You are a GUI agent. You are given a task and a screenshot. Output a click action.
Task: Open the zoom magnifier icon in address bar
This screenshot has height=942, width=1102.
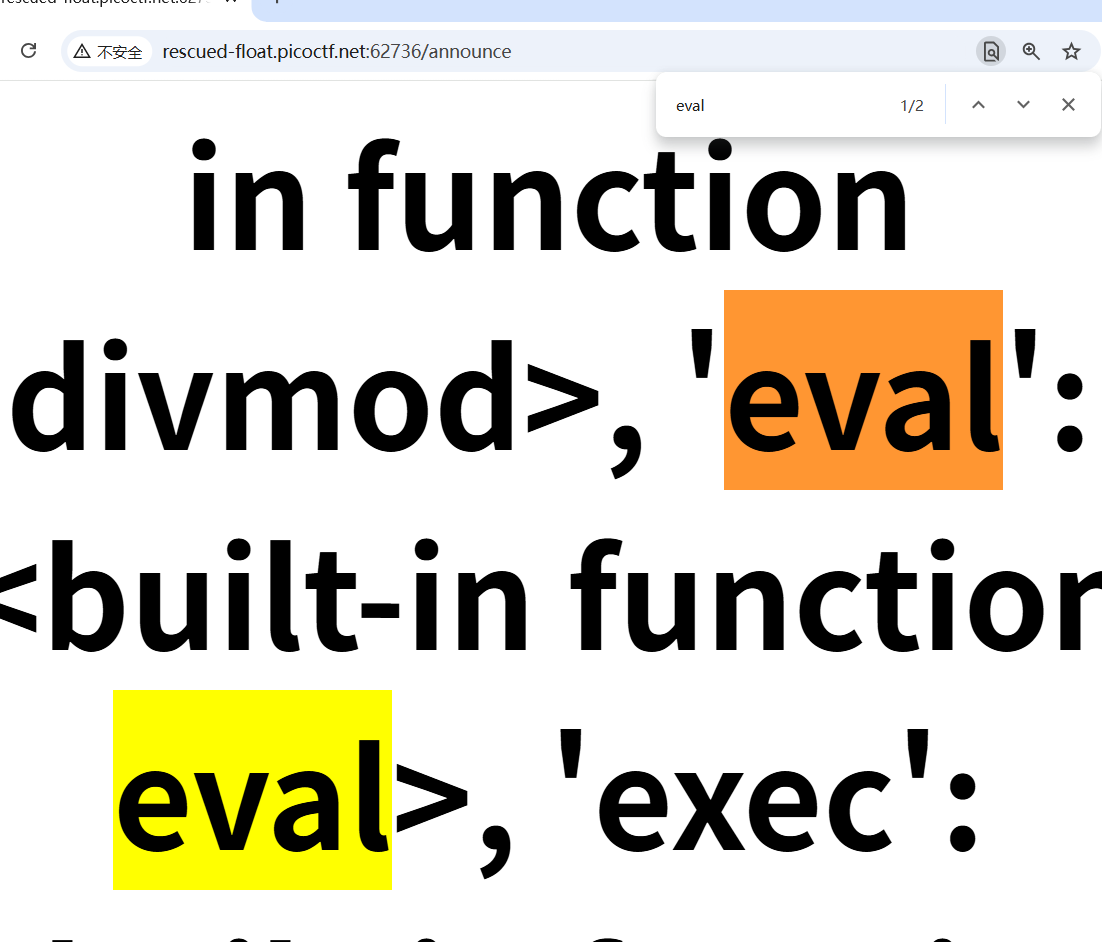pyautogui.click(x=1031, y=52)
